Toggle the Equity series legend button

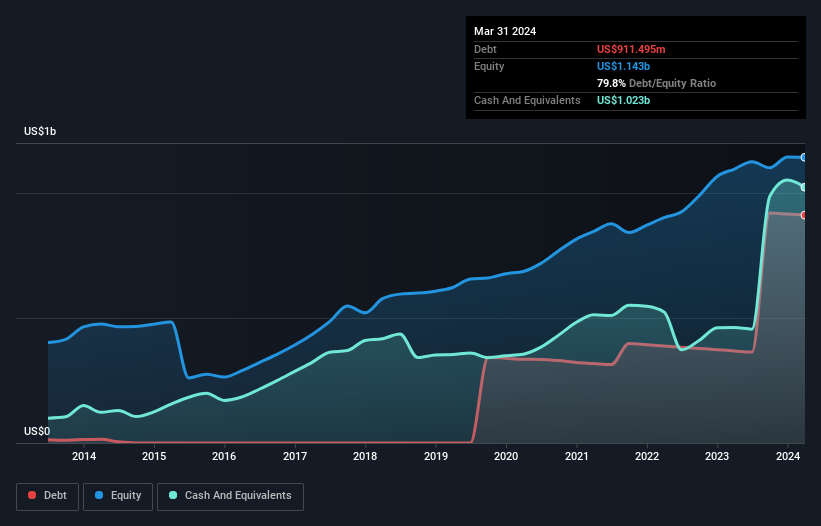(x=118, y=496)
